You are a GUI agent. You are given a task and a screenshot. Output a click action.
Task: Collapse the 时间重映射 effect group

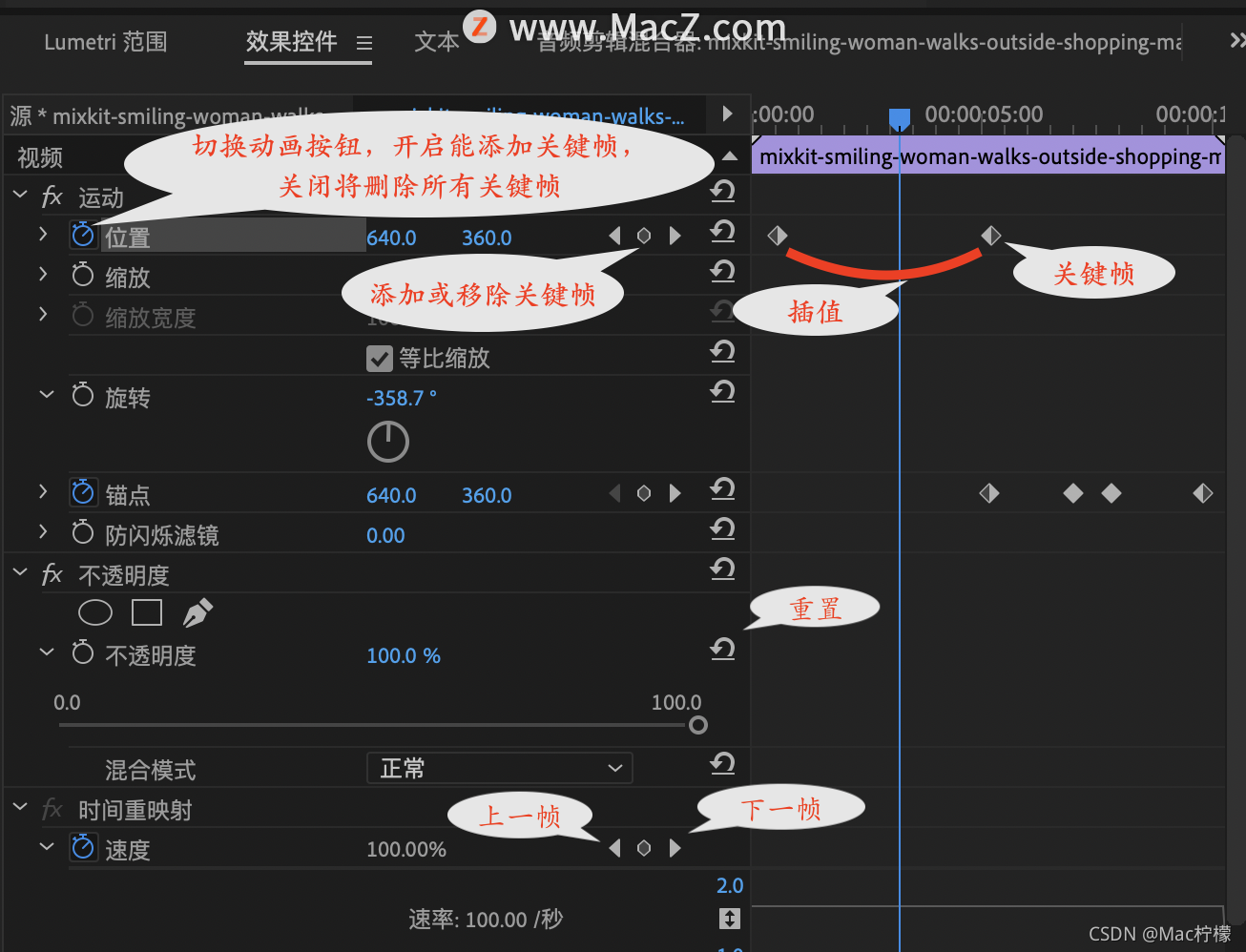20,807
